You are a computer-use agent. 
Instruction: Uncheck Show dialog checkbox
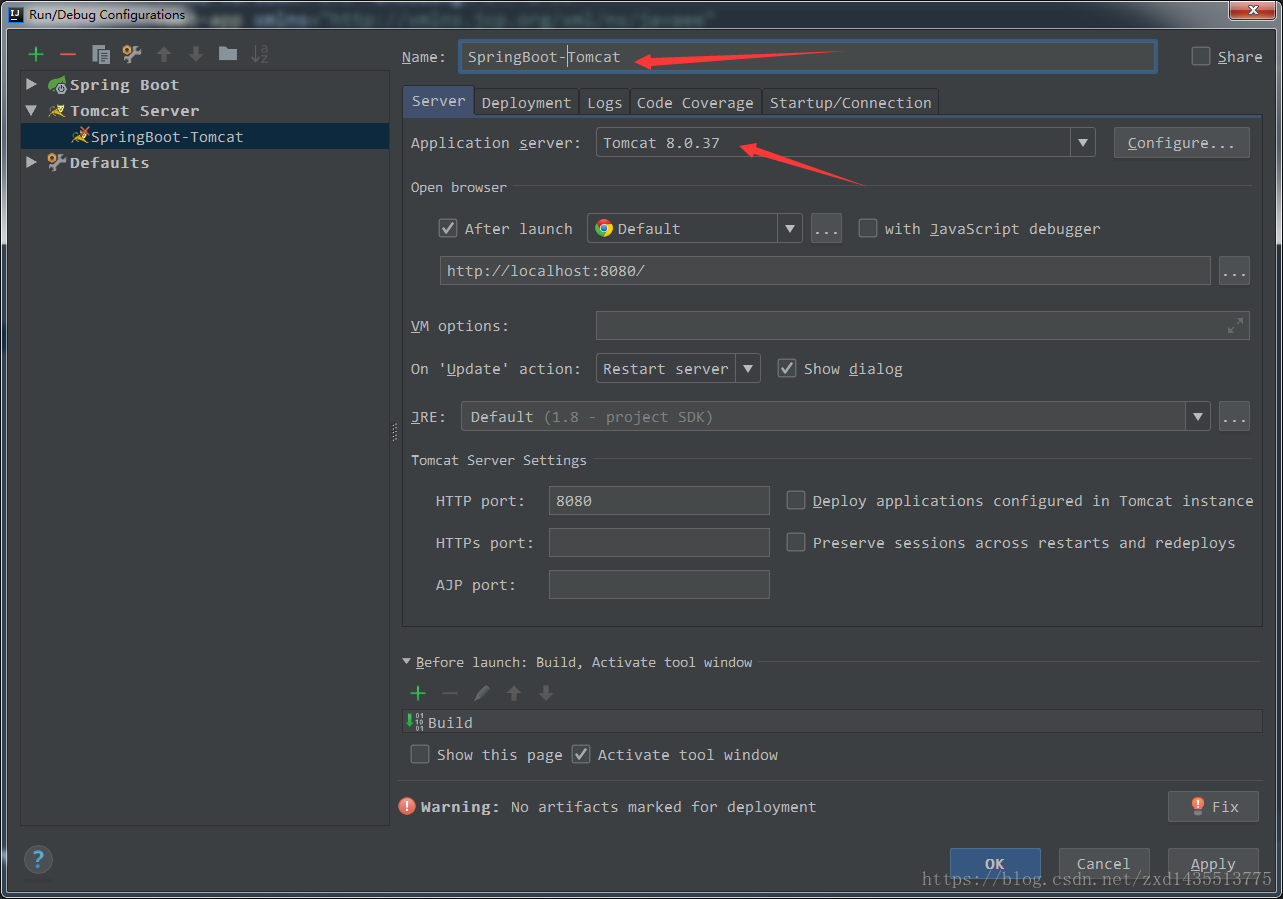click(x=787, y=369)
